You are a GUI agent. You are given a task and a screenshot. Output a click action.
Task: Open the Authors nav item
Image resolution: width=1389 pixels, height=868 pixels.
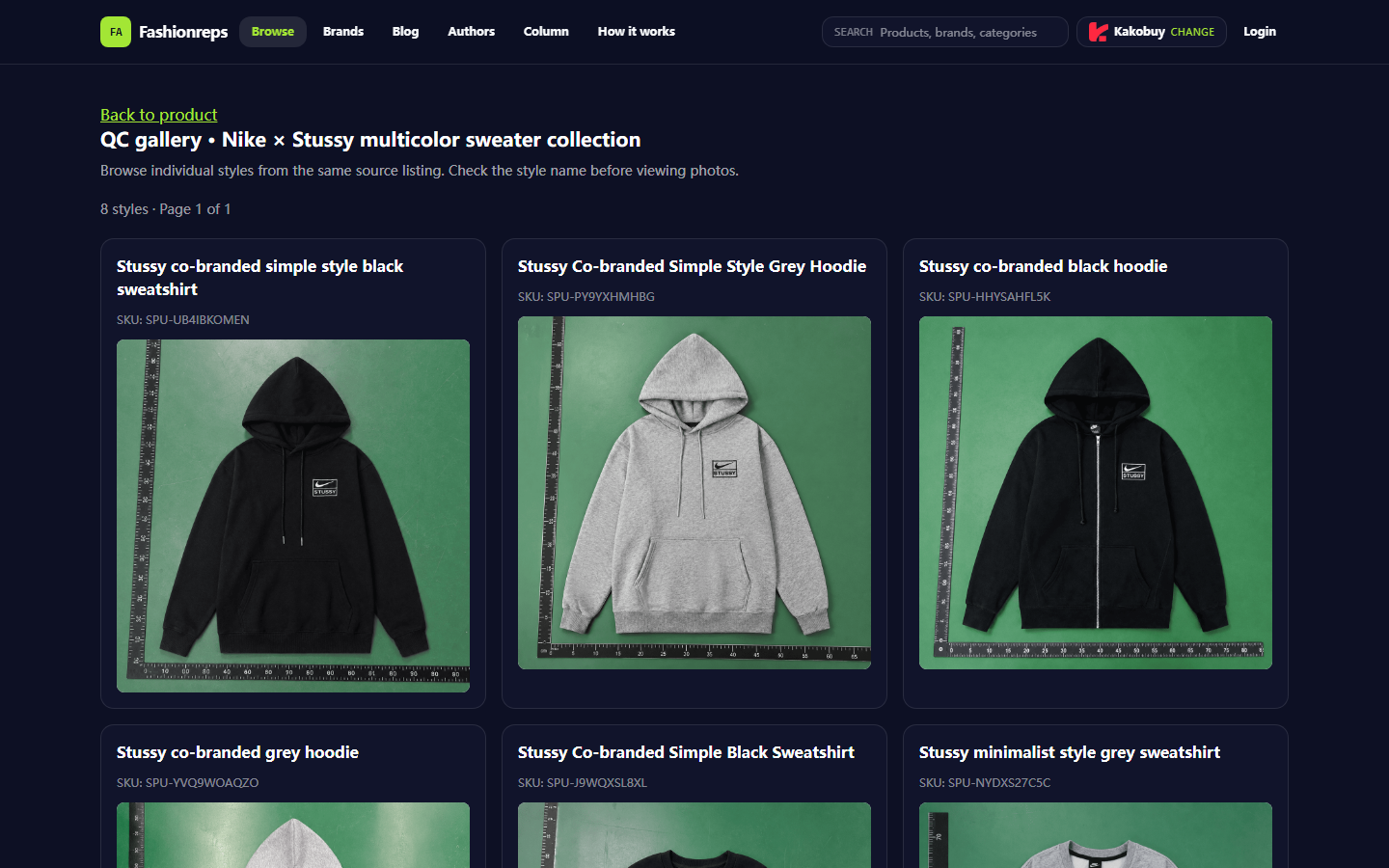471,32
